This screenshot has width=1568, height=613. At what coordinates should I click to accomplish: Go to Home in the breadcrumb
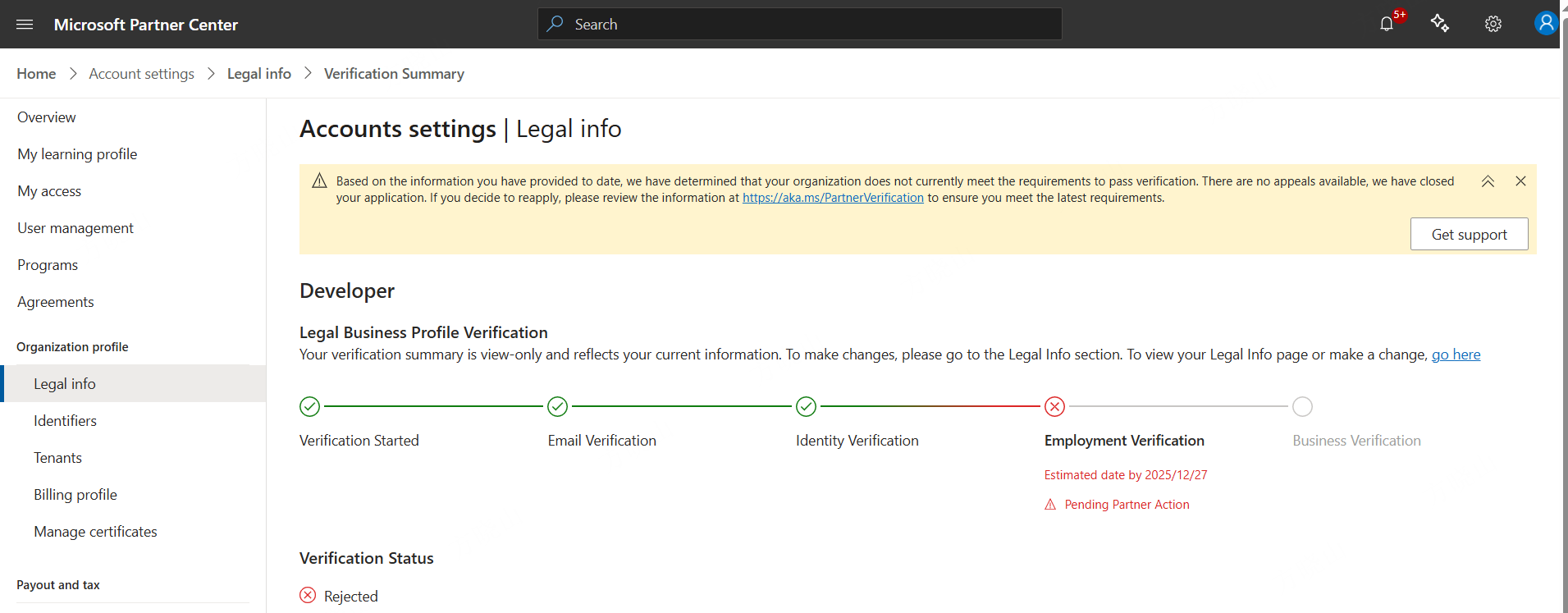tap(36, 74)
